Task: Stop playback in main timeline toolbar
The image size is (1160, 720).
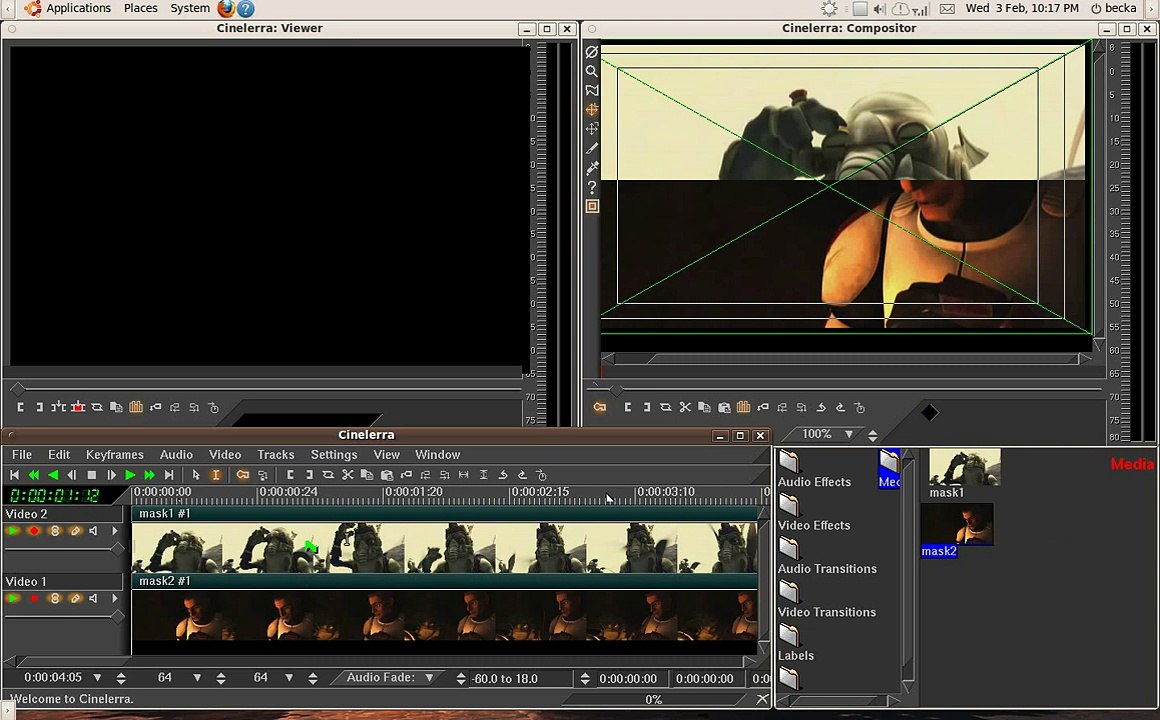Action: [92, 475]
